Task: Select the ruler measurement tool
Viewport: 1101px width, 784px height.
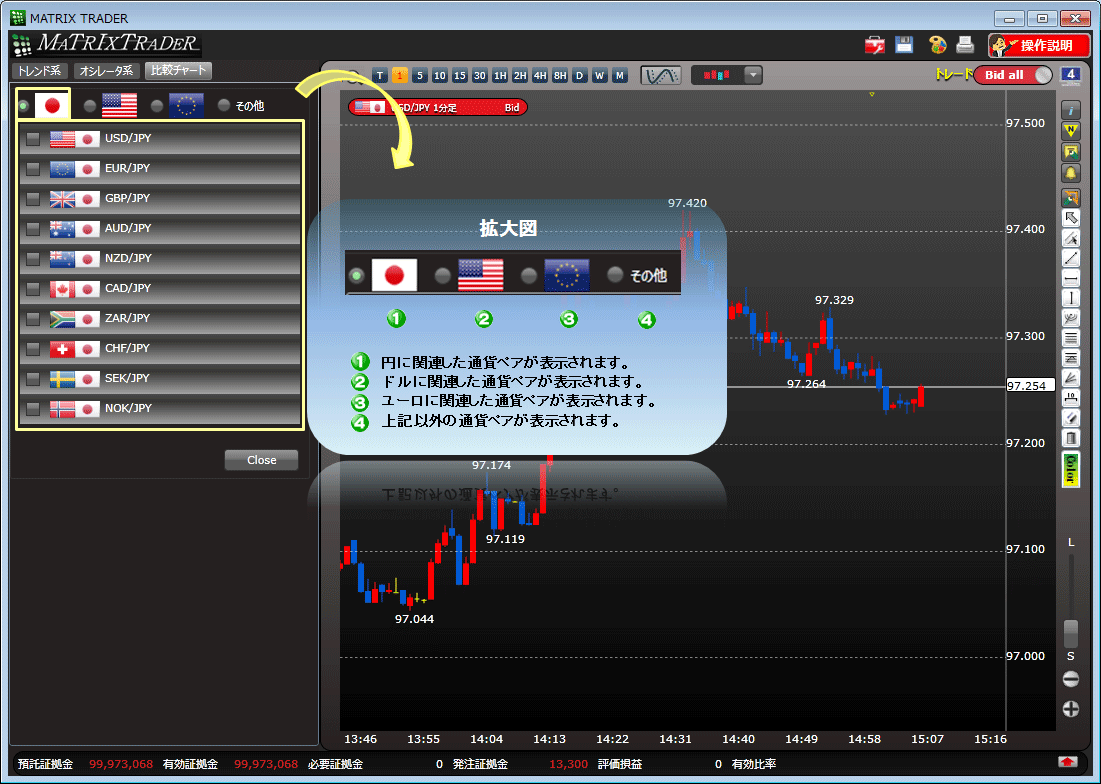Action: [x=1070, y=399]
